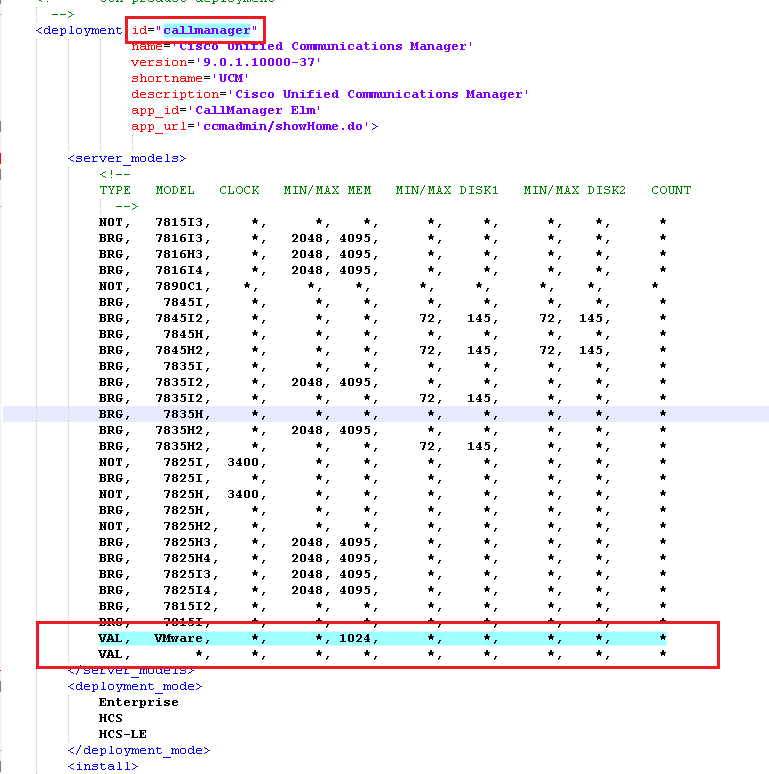Click the version value '9.0.1.10000-37'
Screen dimensions: 769x774
pyautogui.click(x=259, y=62)
